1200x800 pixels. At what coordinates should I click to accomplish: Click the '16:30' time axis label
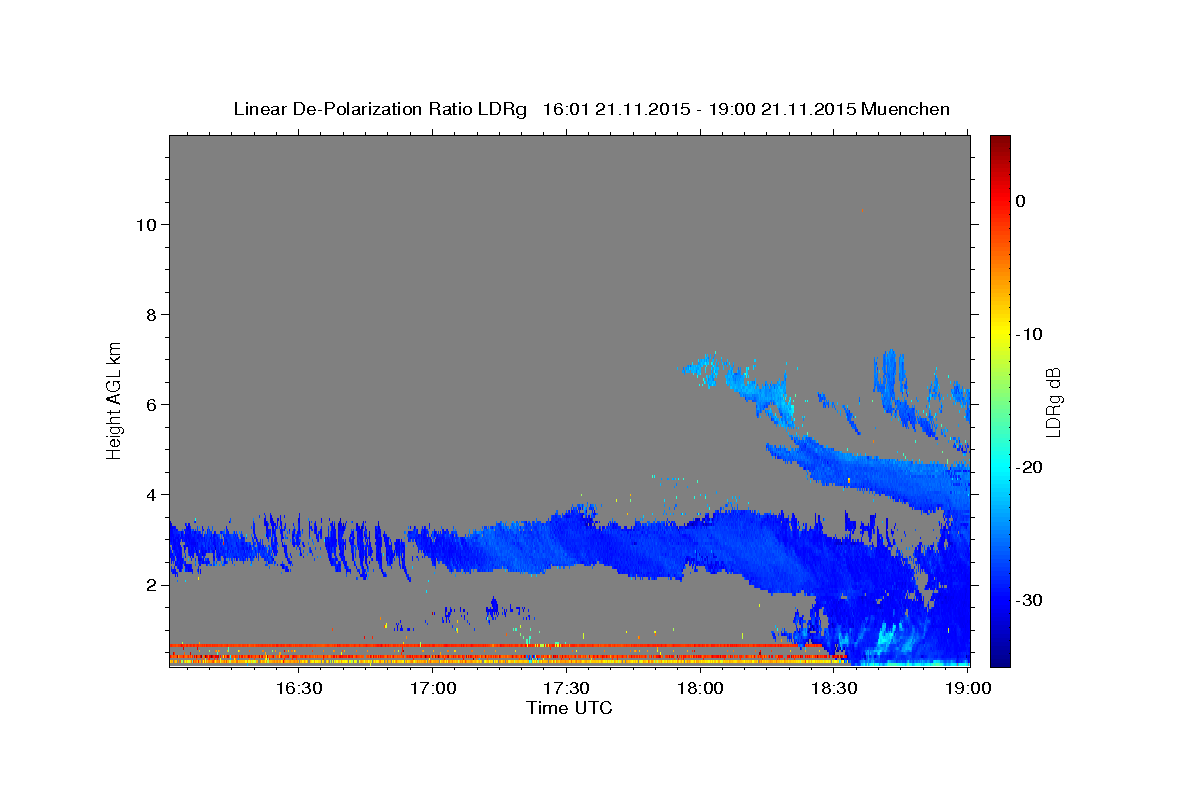point(299,688)
